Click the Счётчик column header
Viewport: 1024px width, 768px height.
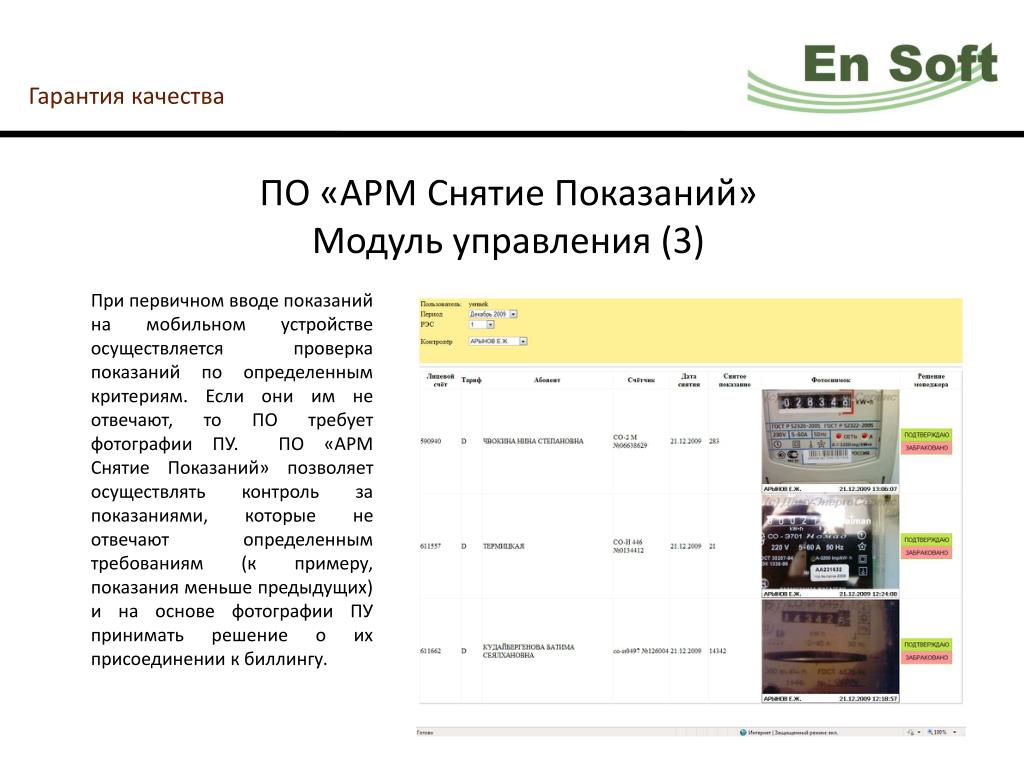(641, 380)
